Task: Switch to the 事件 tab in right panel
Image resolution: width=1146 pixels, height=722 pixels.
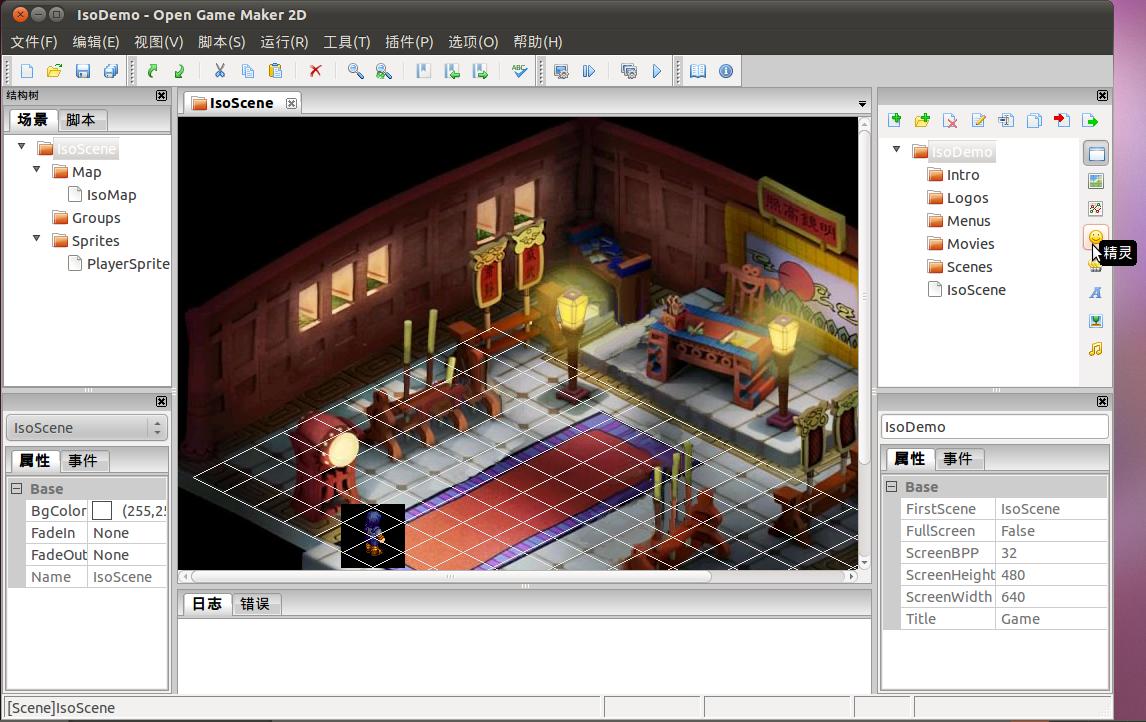Action: pyautogui.click(x=959, y=458)
